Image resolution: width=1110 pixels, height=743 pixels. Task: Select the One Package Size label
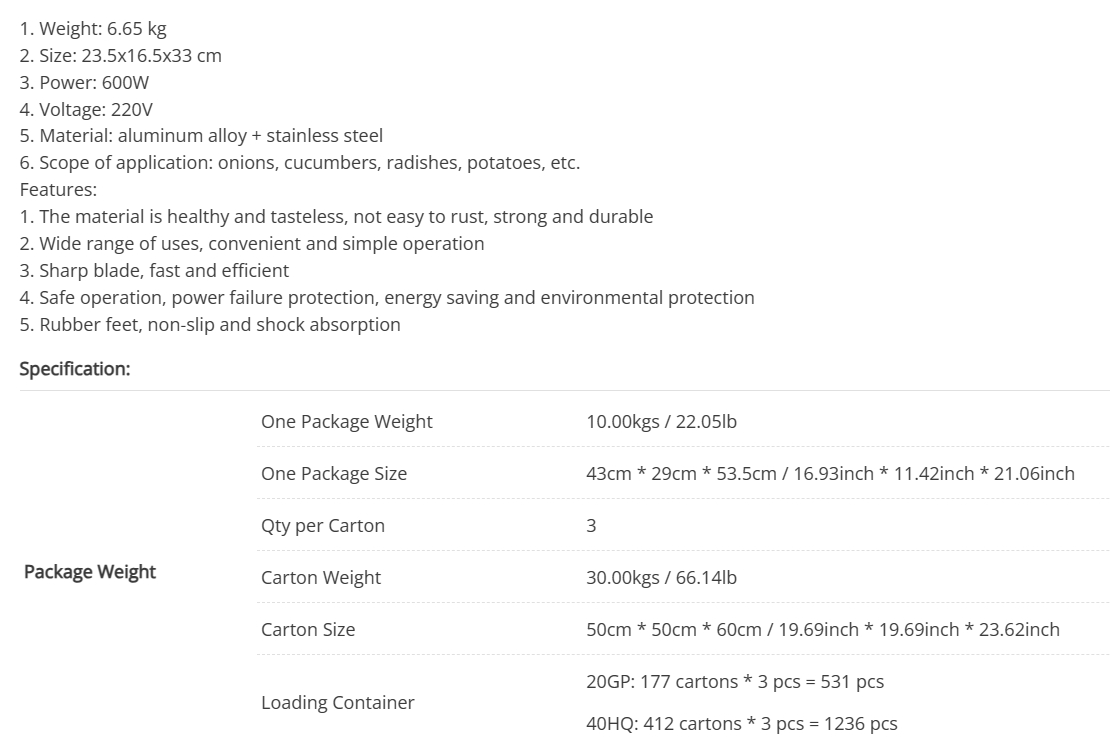click(333, 473)
